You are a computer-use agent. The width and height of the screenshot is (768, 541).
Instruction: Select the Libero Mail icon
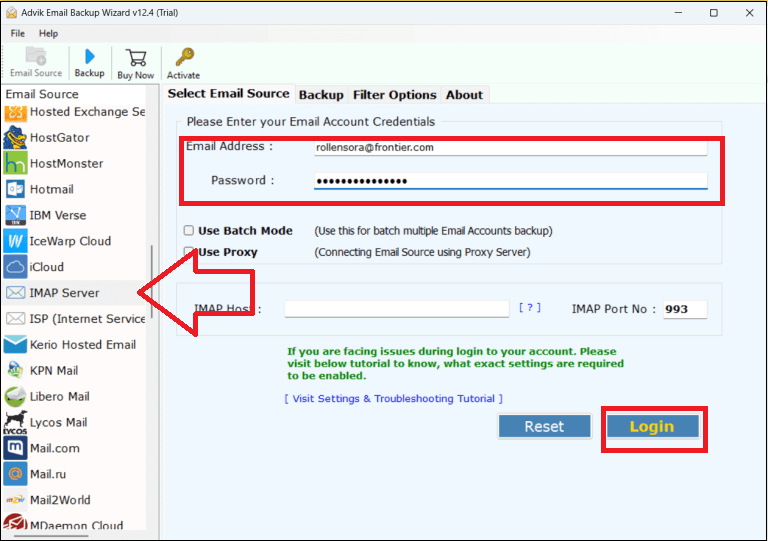click(x=15, y=396)
